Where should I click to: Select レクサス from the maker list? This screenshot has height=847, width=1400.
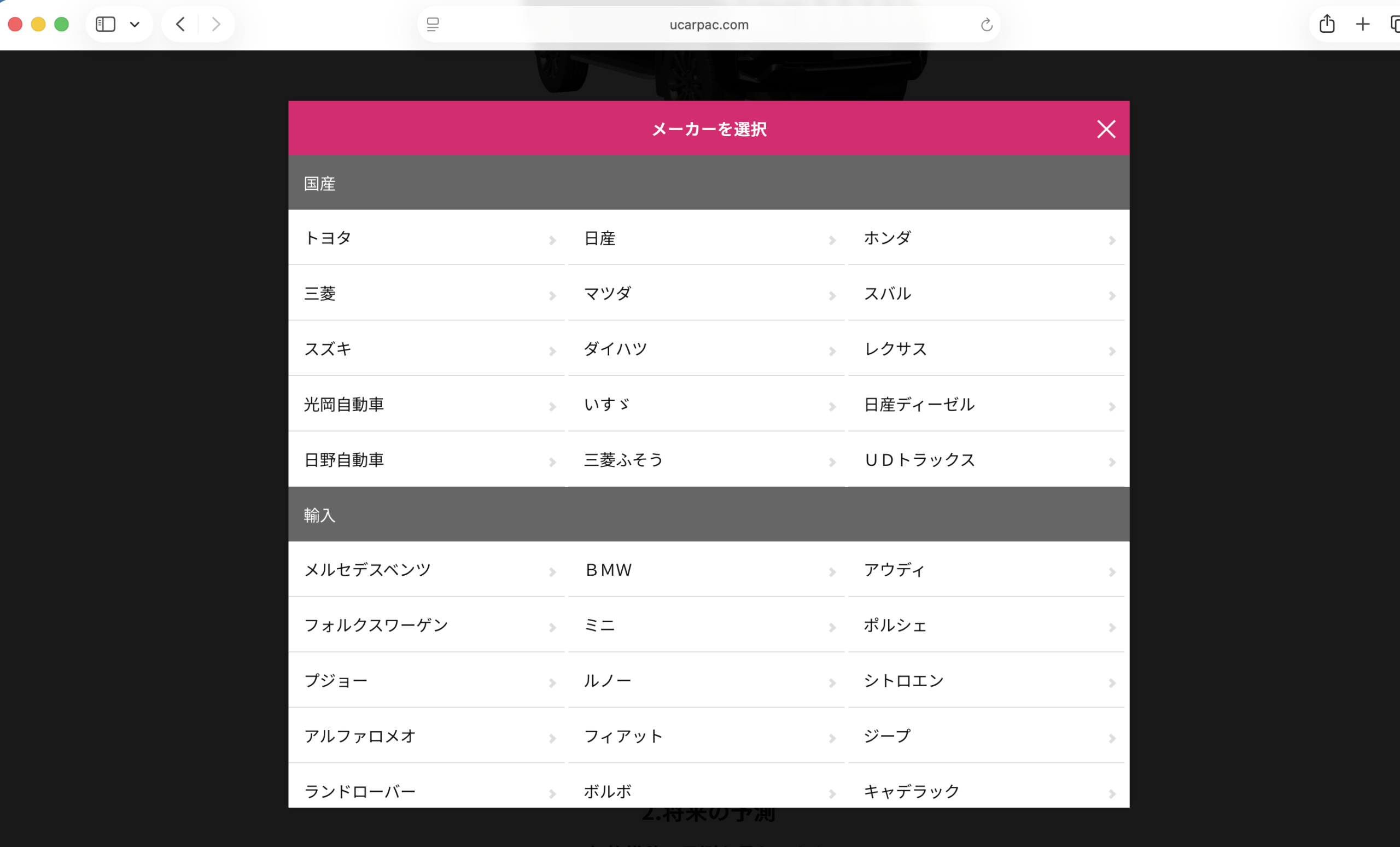click(x=987, y=349)
